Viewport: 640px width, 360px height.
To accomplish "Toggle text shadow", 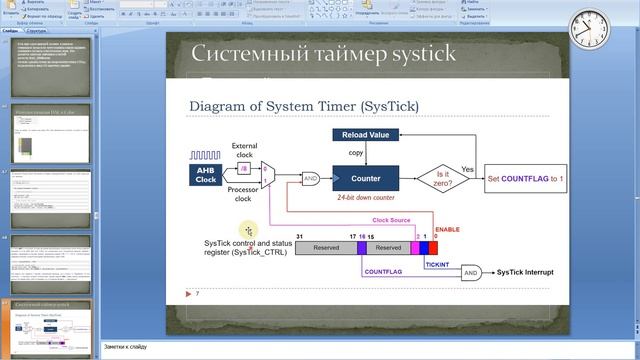I will 155,14.
